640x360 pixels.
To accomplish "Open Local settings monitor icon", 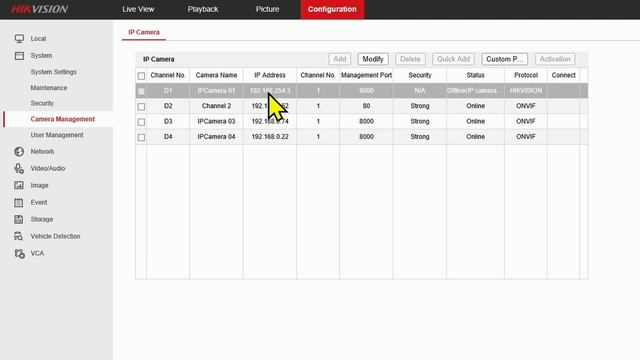I will (19, 38).
